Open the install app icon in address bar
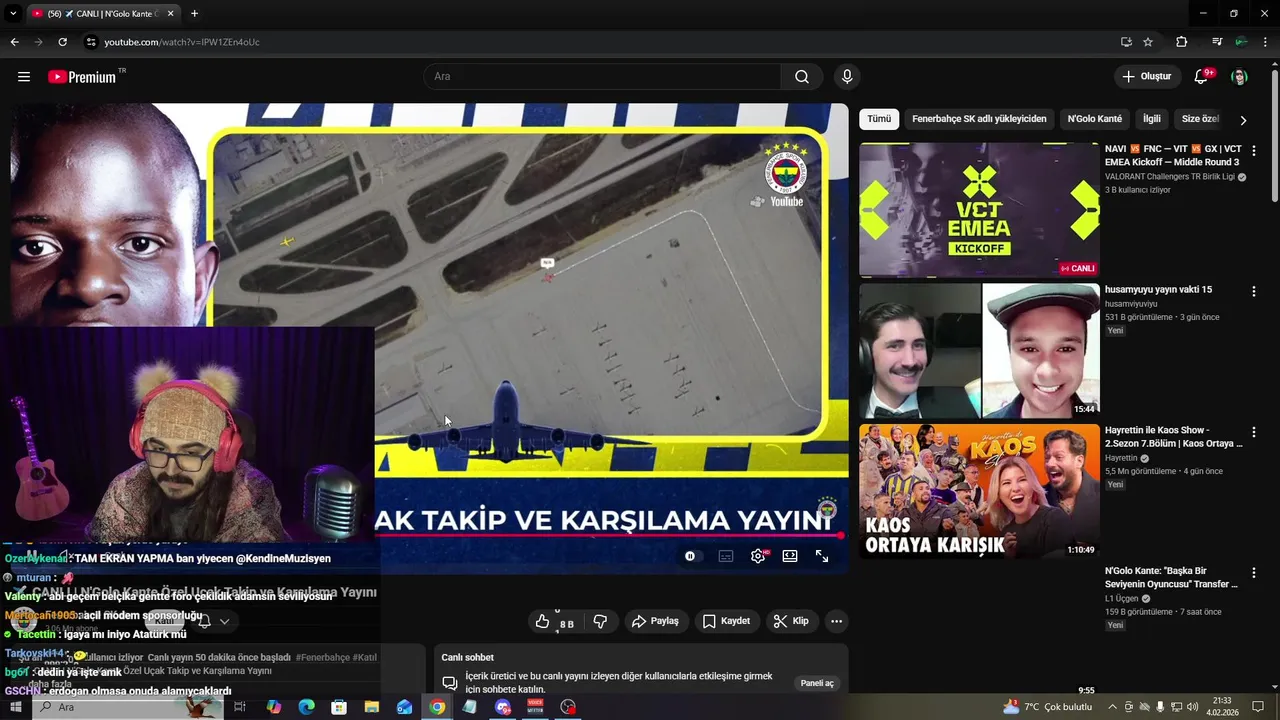This screenshot has width=1280, height=720. 1126,42
